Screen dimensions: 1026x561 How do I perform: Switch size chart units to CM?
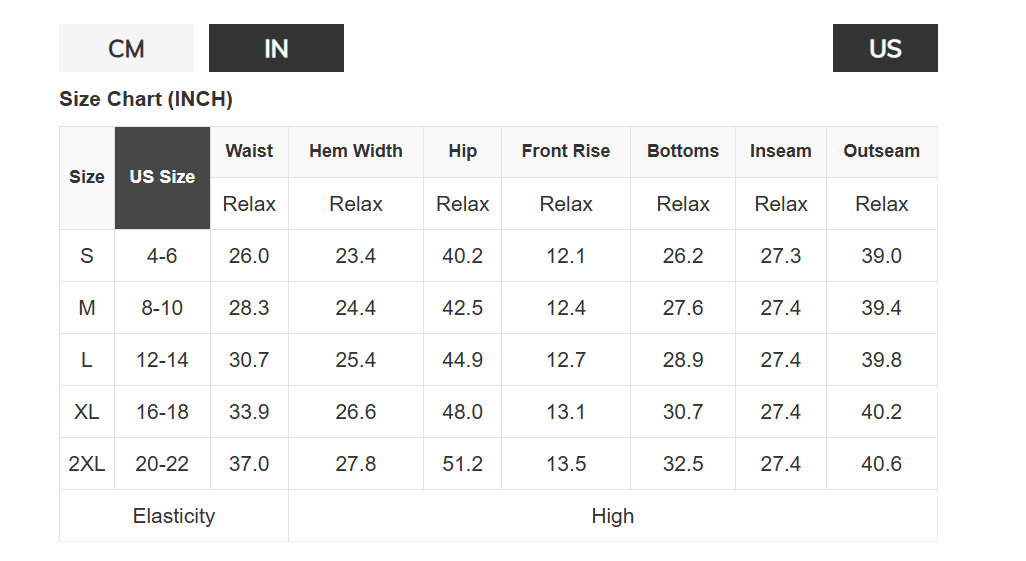click(x=126, y=48)
